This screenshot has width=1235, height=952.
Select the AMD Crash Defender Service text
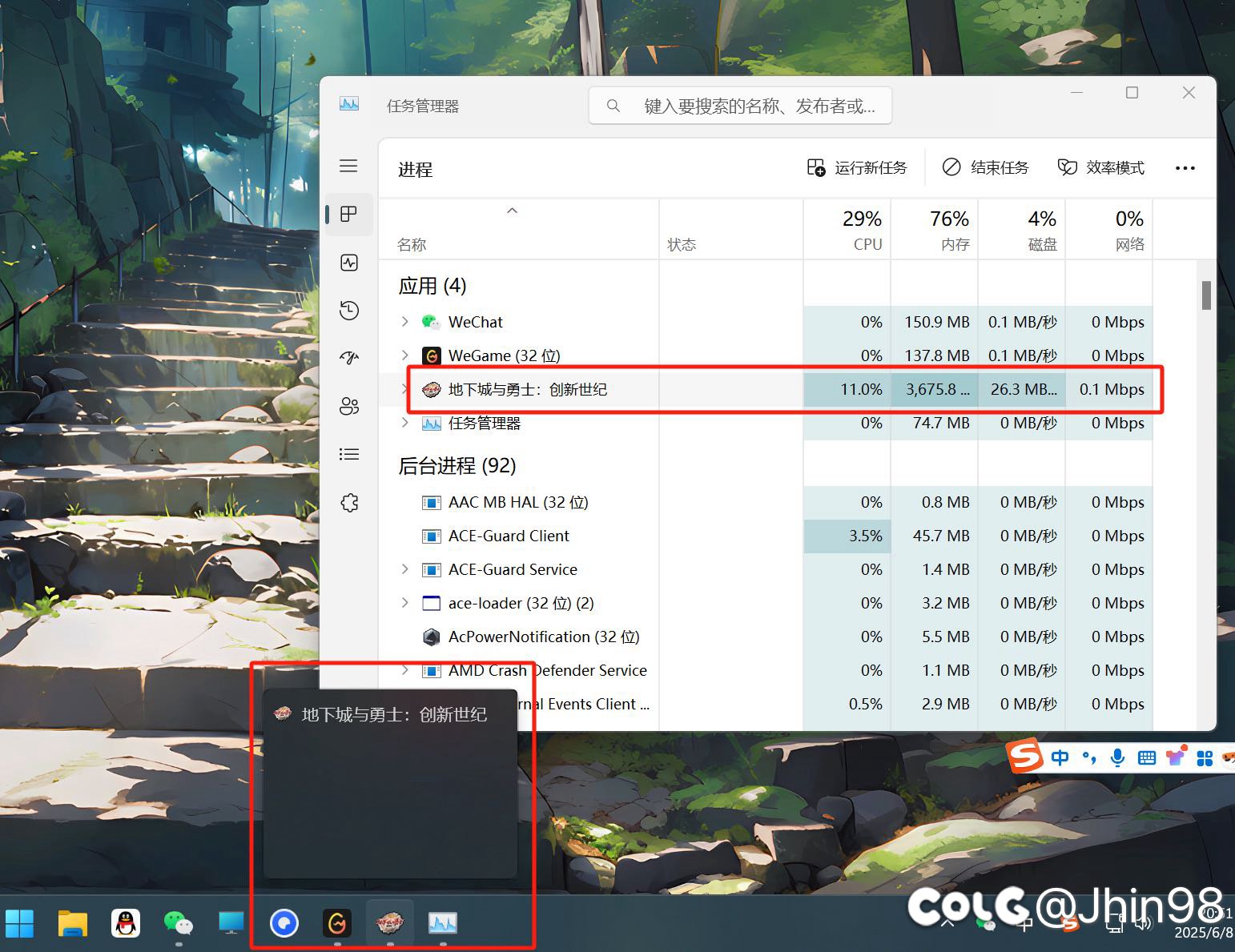pyautogui.click(x=548, y=670)
